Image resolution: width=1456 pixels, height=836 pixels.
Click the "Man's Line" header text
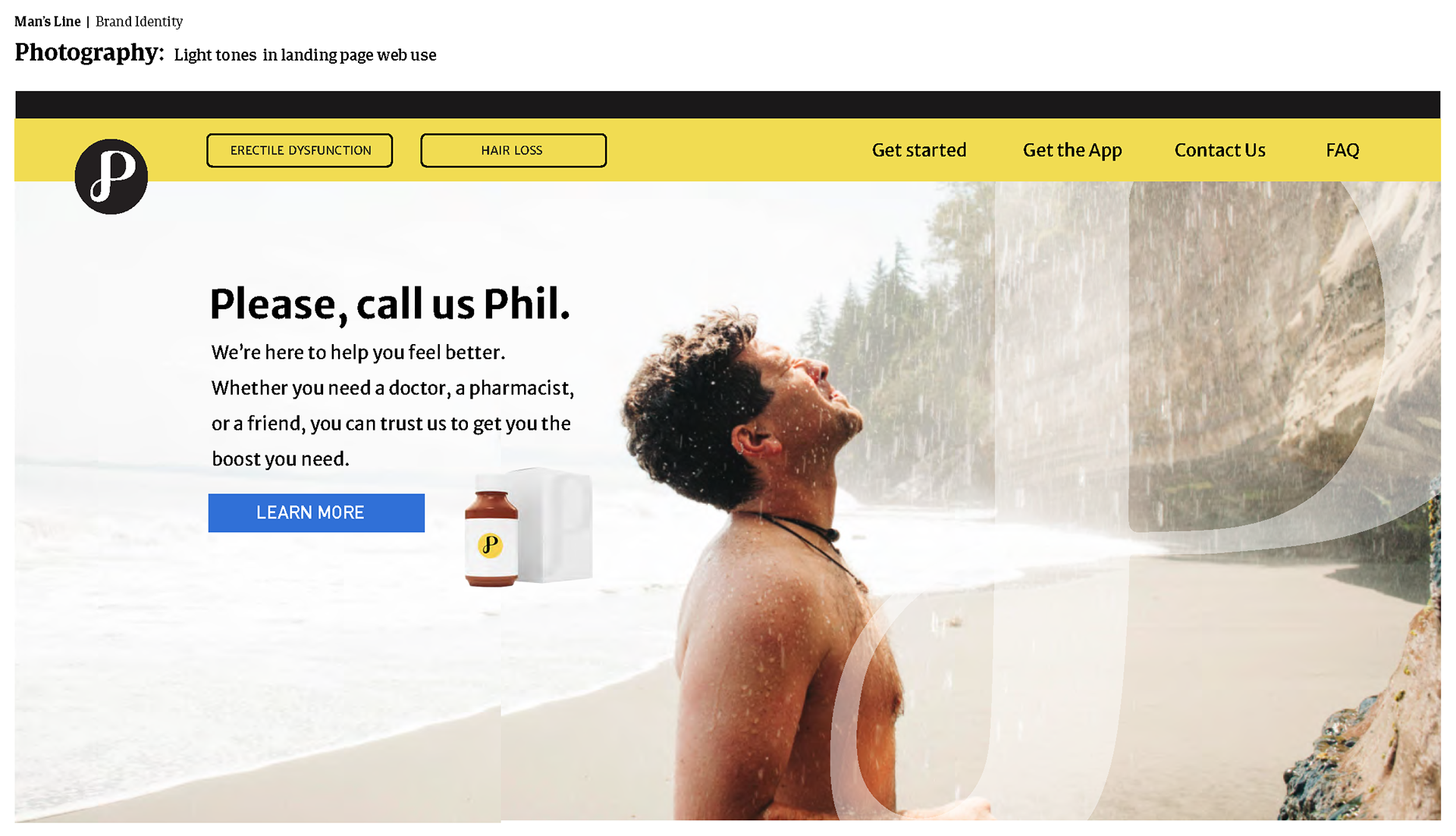tap(47, 21)
